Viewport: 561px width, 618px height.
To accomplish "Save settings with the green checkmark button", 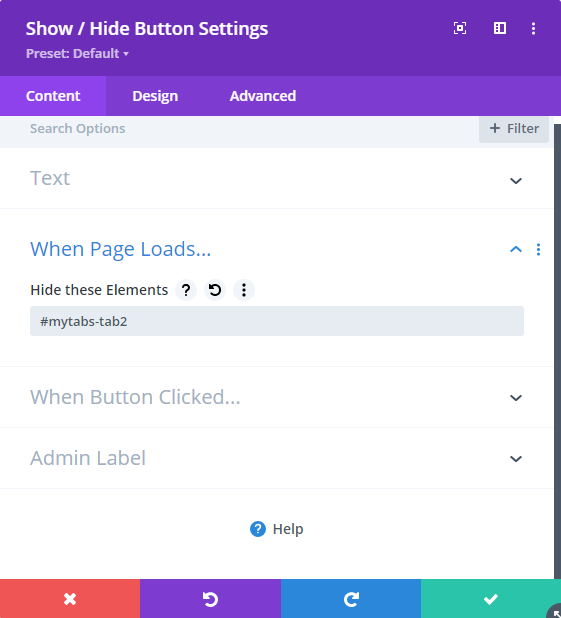I will [491, 599].
